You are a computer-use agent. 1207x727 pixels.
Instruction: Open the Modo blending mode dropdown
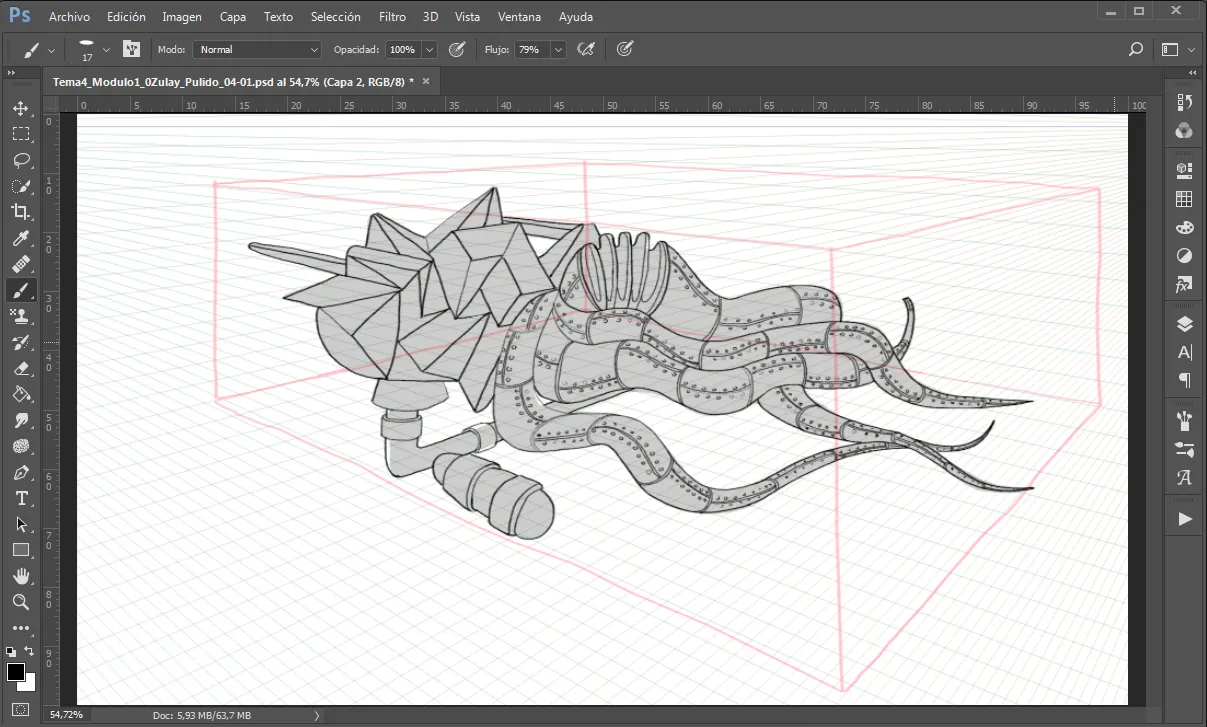(x=258, y=49)
